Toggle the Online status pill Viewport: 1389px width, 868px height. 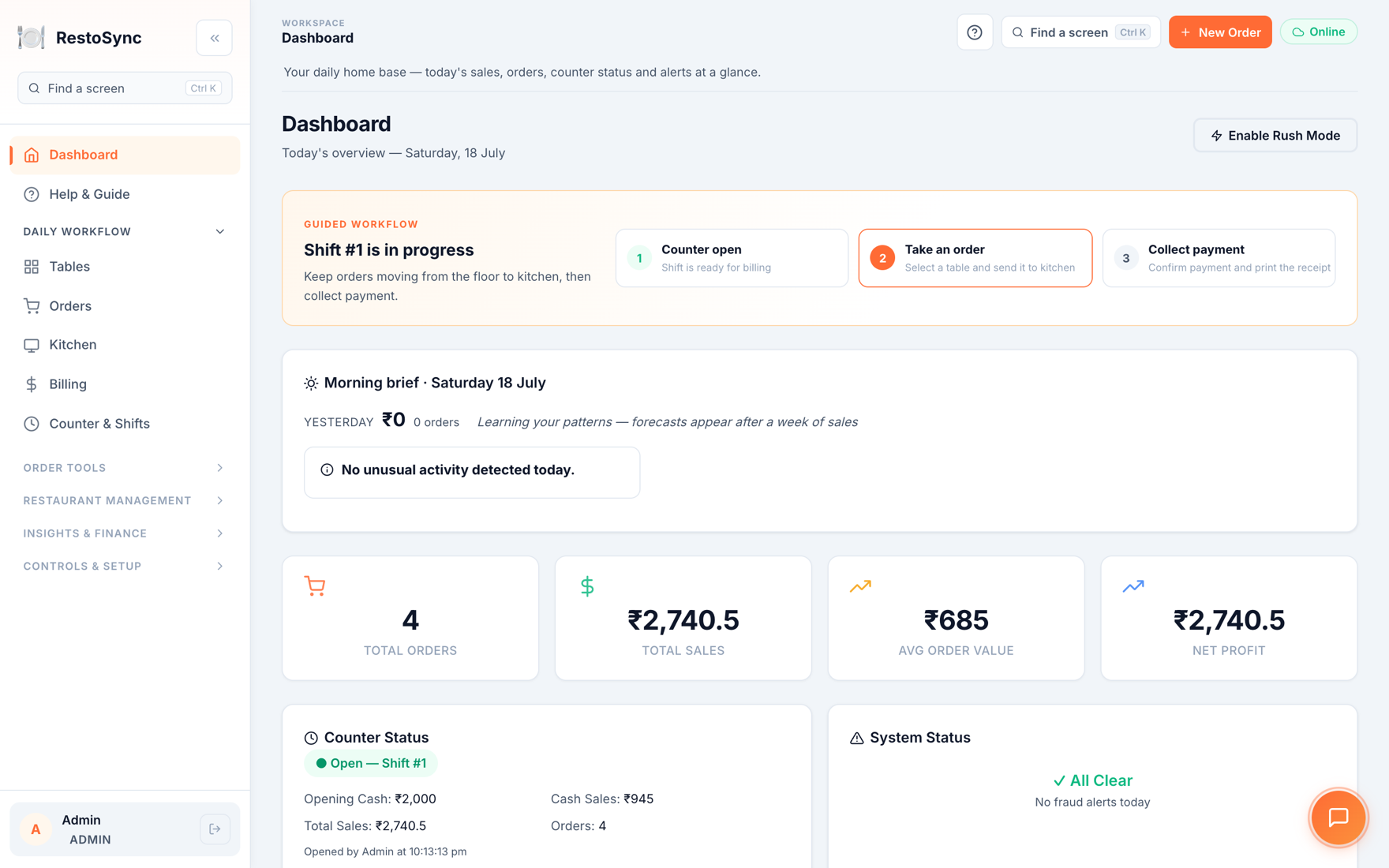pyautogui.click(x=1319, y=32)
